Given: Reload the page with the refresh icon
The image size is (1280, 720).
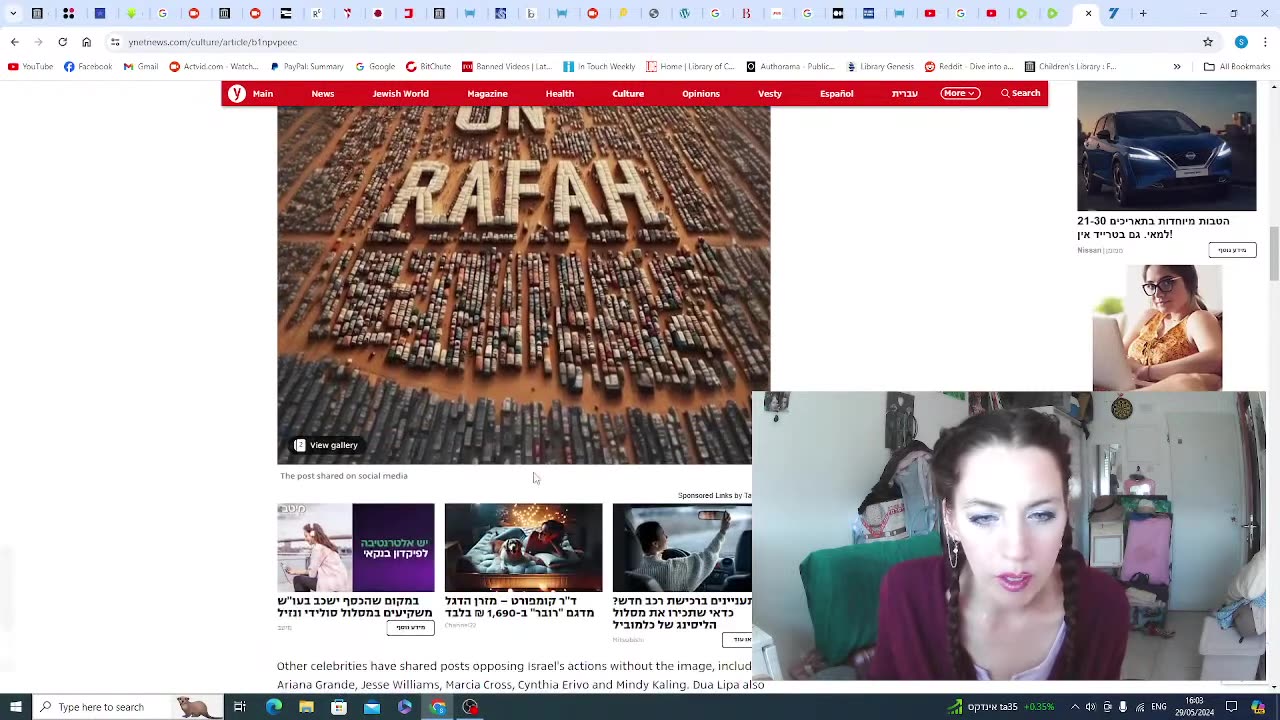Looking at the screenshot, I should click(x=62, y=42).
